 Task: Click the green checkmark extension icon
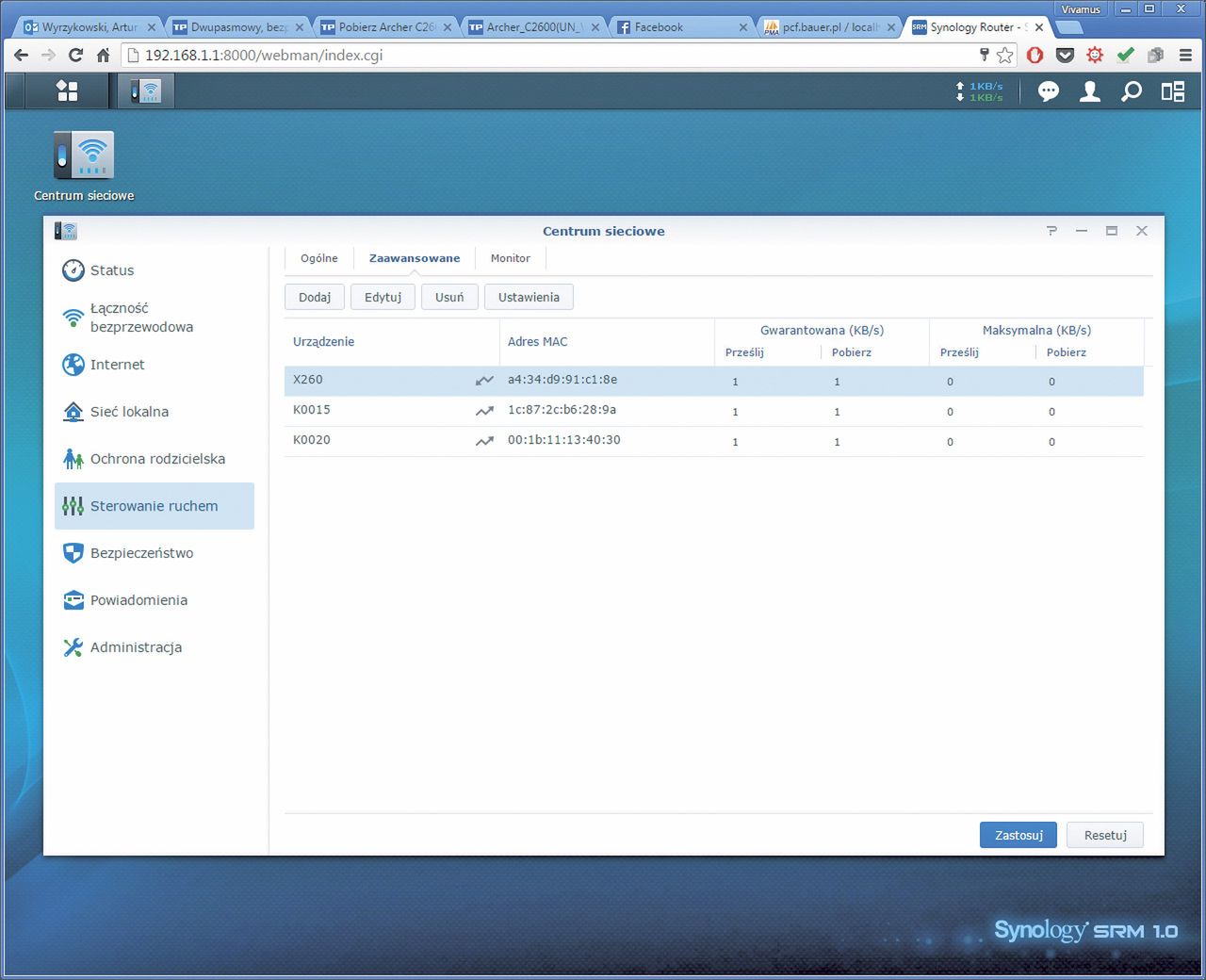click(1125, 56)
